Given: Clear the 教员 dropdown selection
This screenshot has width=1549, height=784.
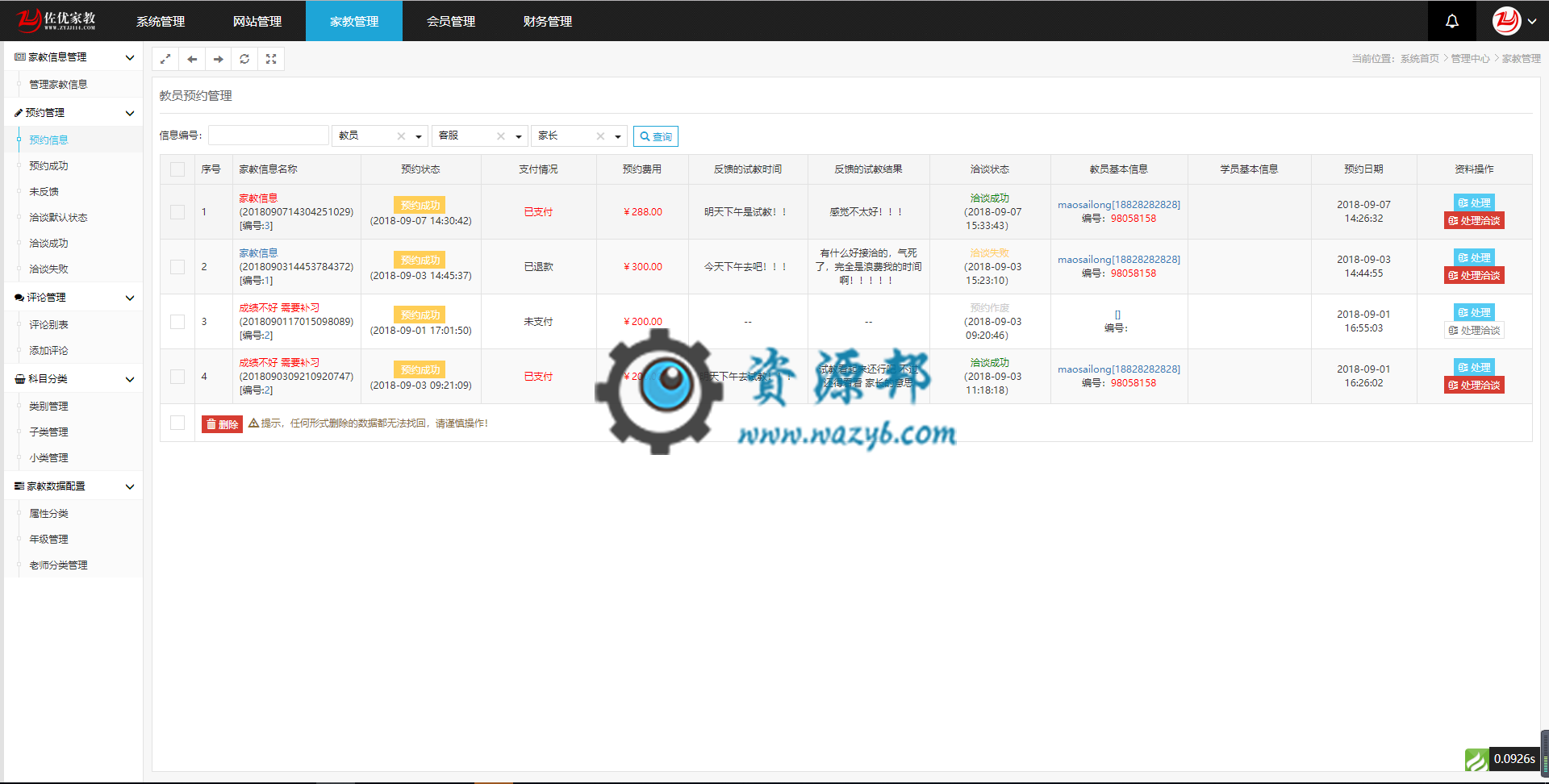Looking at the screenshot, I should 401,136.
